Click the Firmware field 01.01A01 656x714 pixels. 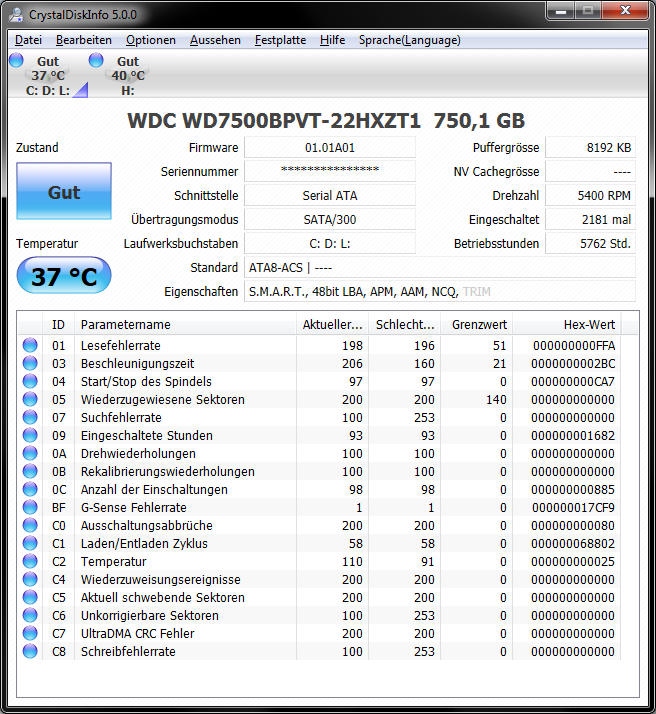pyautogui.click(x=330, y=148)
